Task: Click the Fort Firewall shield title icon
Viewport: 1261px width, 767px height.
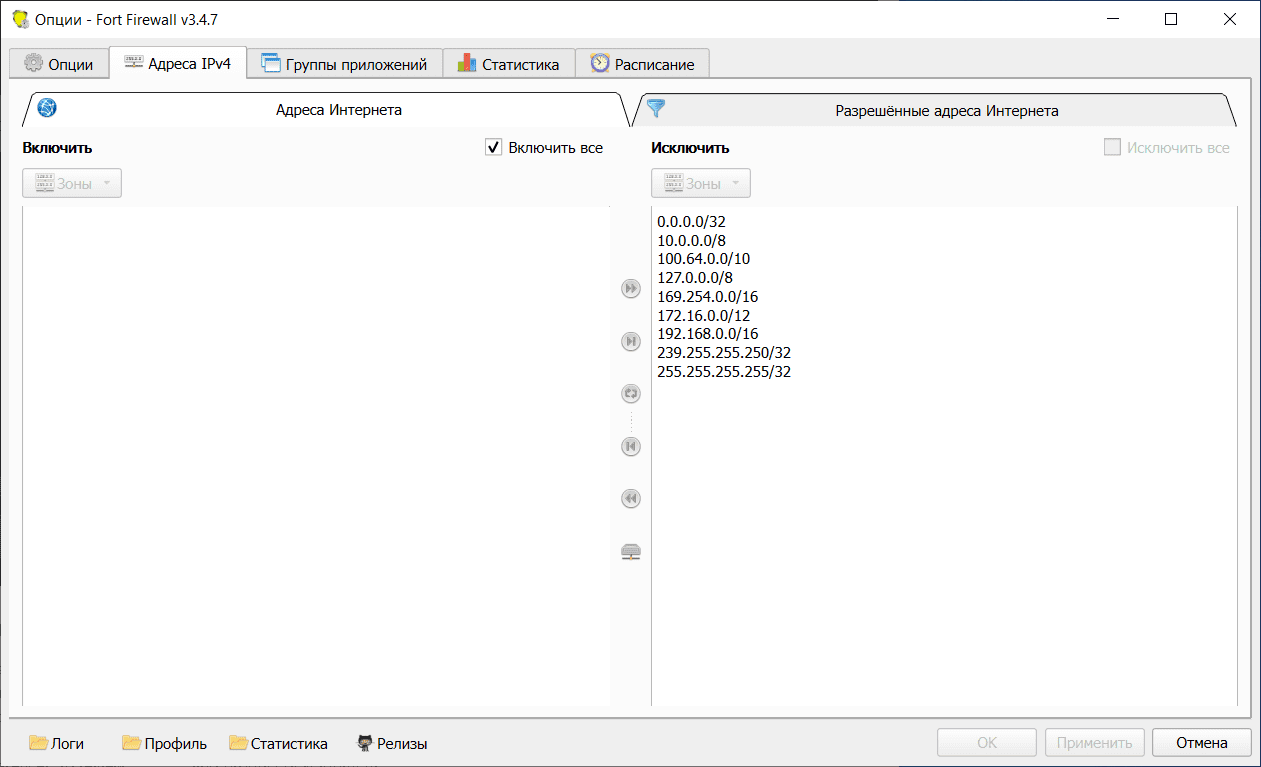Action: (x=19, y=19)
